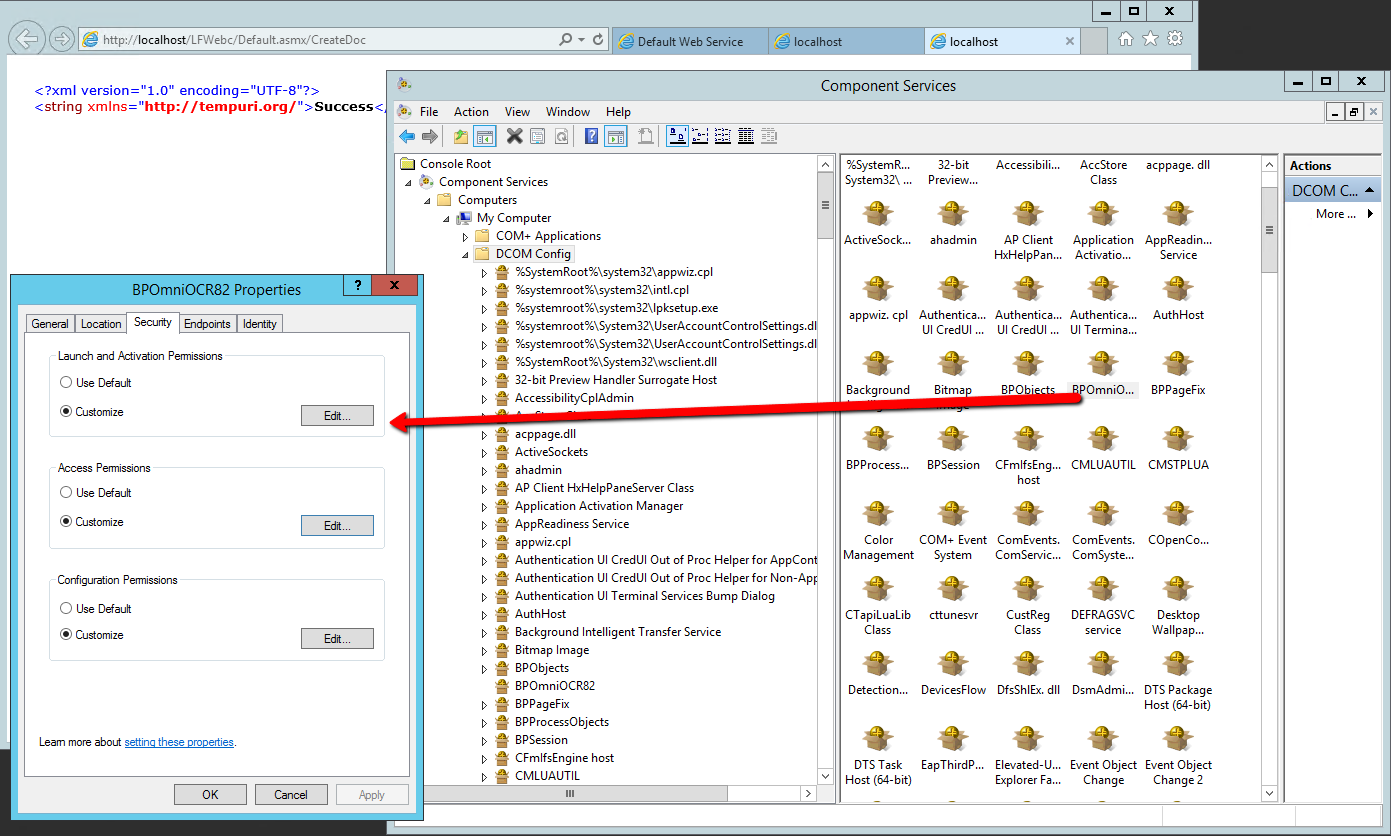Switch to Small Icons view in toolbar
This screenshot has width=1391, height=836.
[700, 136]
